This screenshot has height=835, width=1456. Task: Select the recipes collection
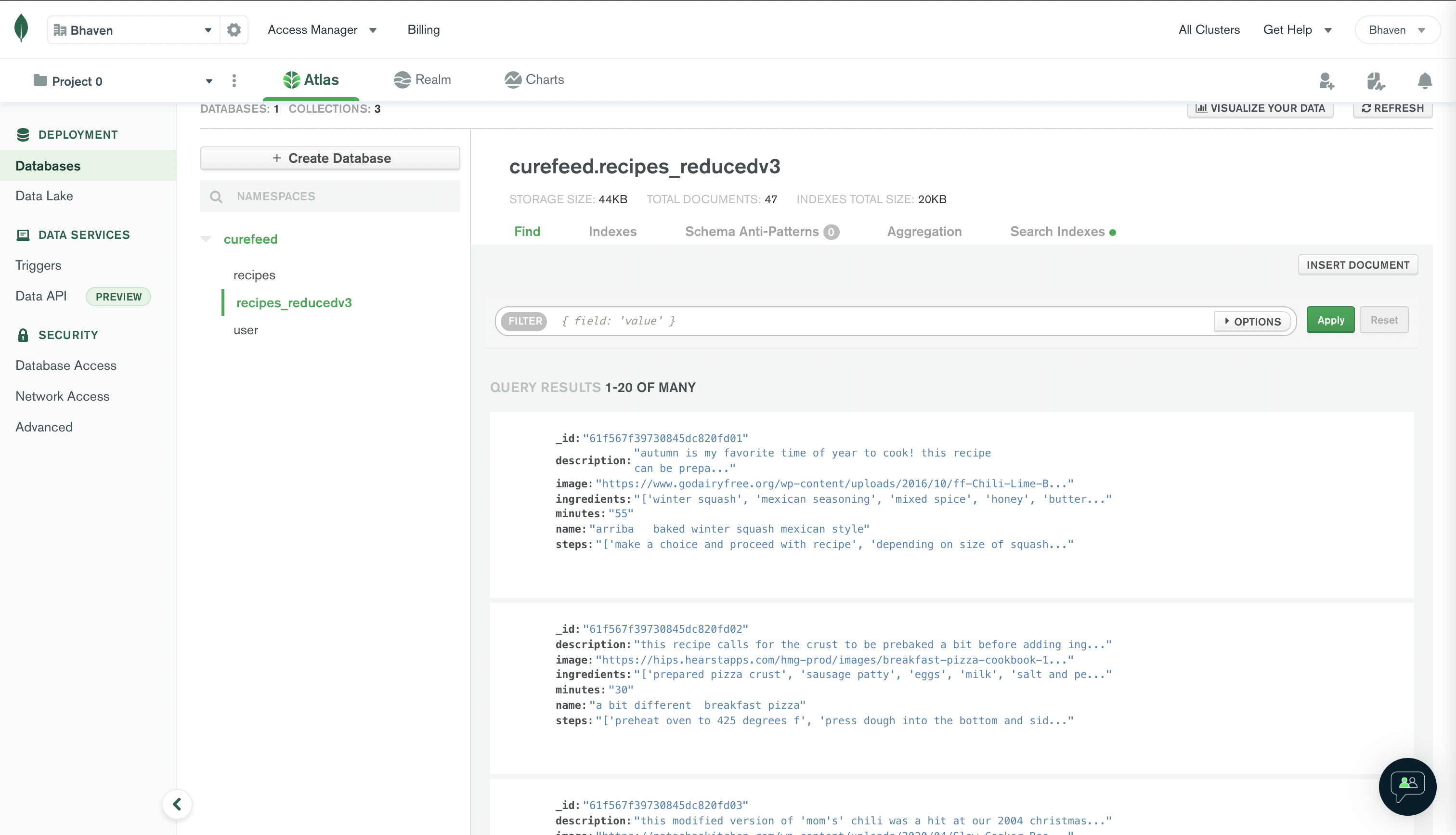pyautogui.click(x=254, y=274)
